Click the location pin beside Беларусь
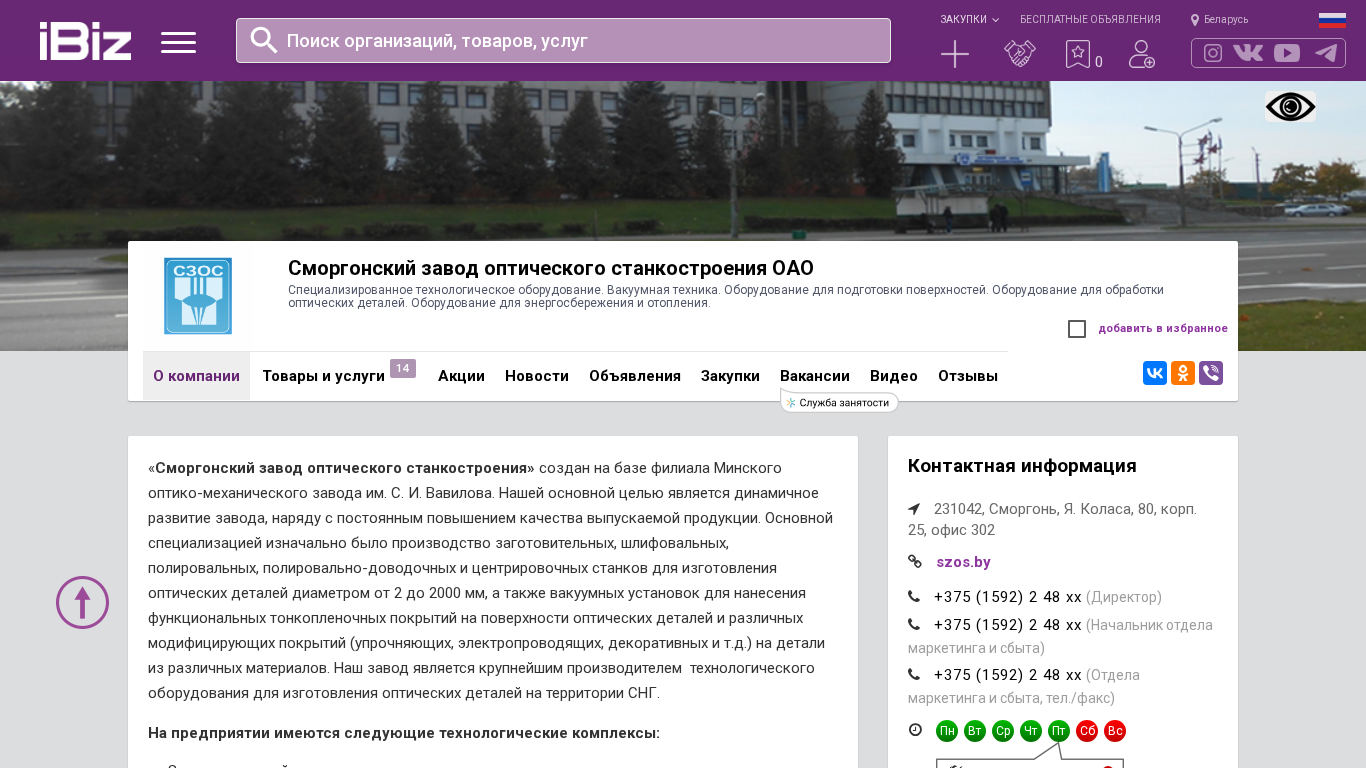The image size is (1366, 768). tap(1195, 20)
